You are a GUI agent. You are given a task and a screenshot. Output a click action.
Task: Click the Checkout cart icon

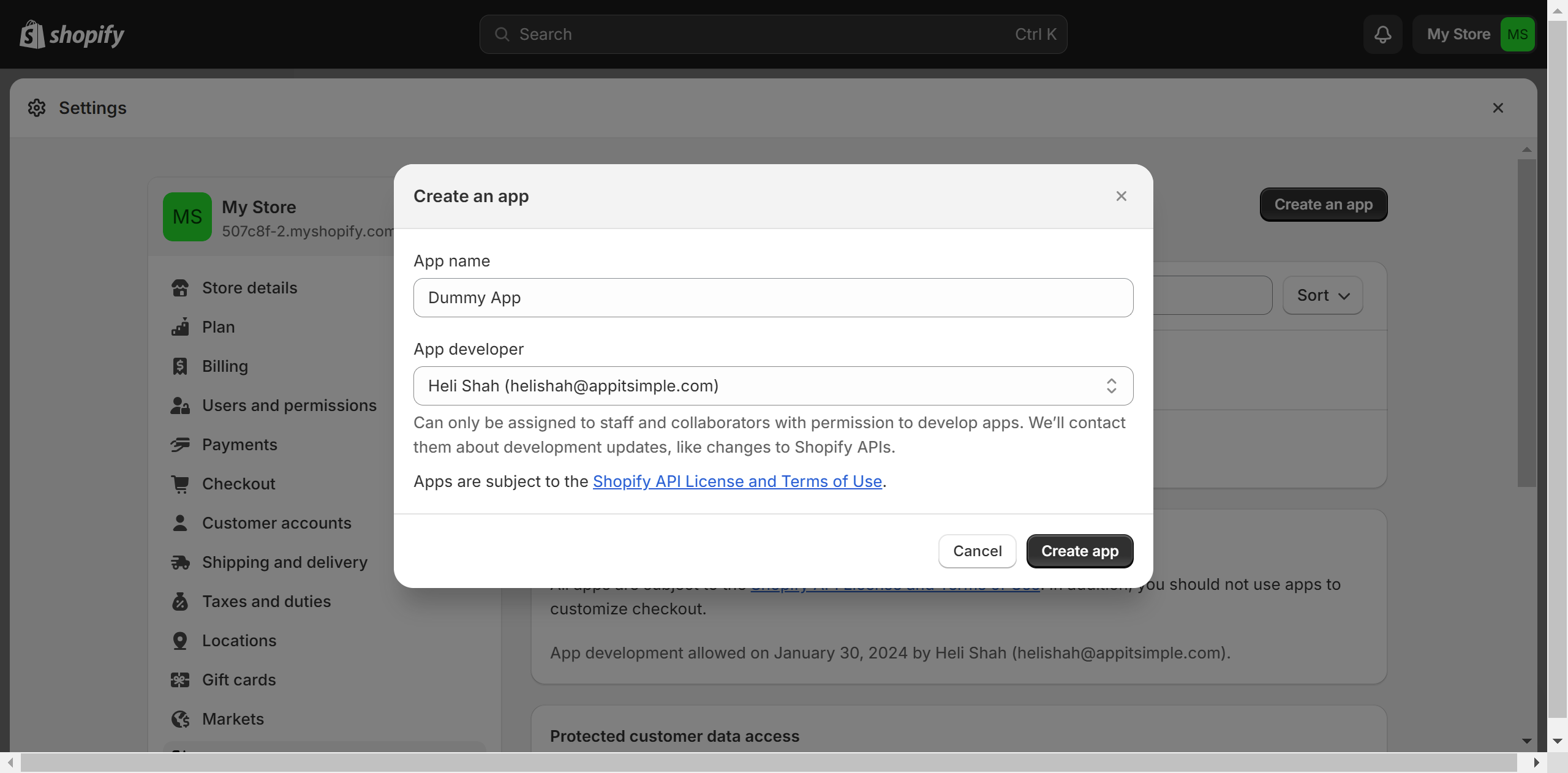pyautogui.click(x=180, y=484)
